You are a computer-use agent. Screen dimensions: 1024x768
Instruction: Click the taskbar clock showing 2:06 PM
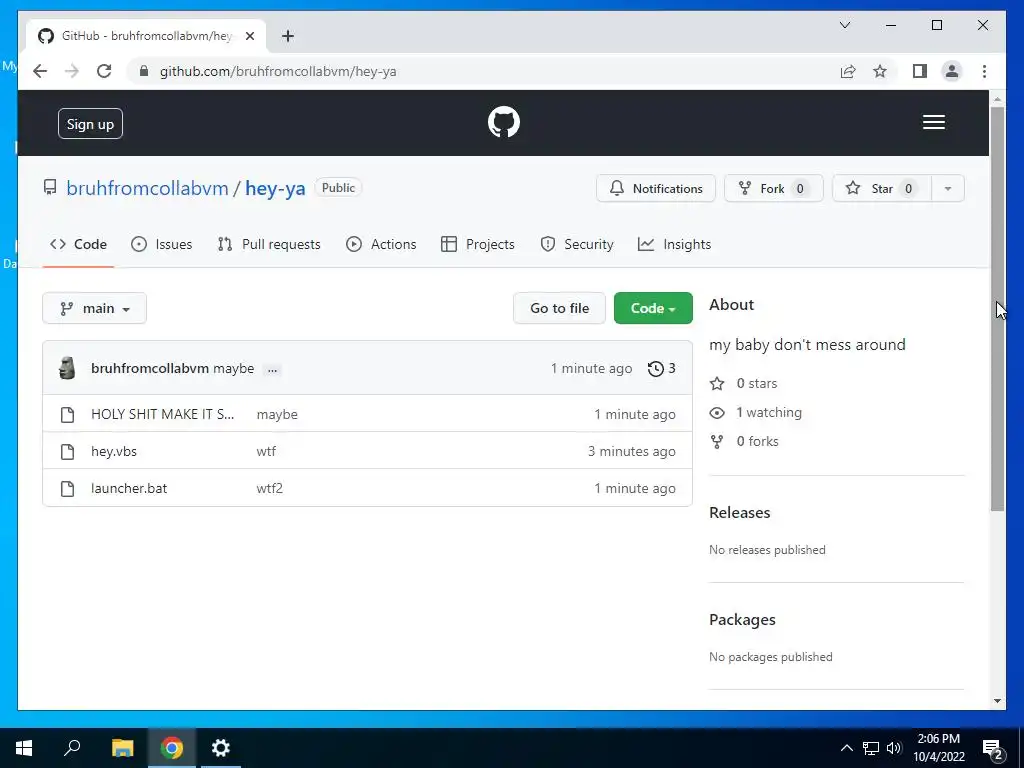click(938, 748)
